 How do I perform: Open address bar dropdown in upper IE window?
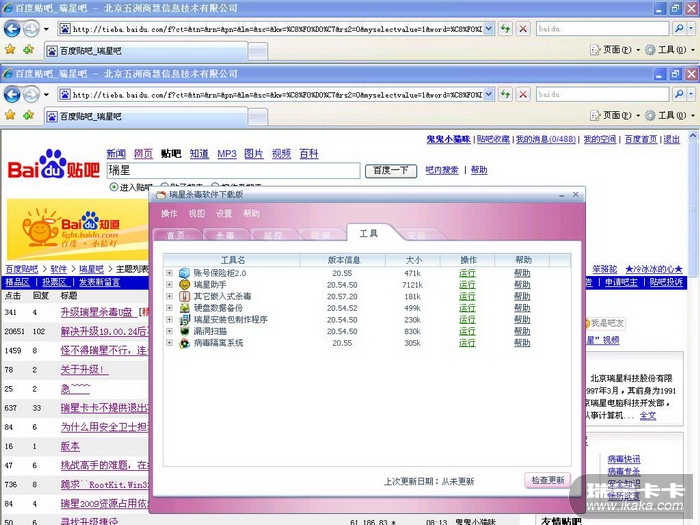click(x=489, y=29)
